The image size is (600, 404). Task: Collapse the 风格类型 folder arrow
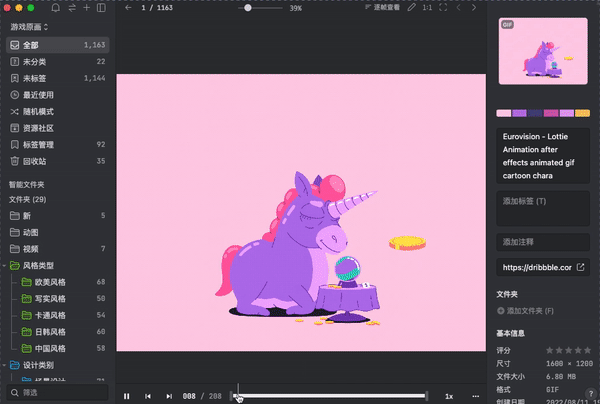4,266
